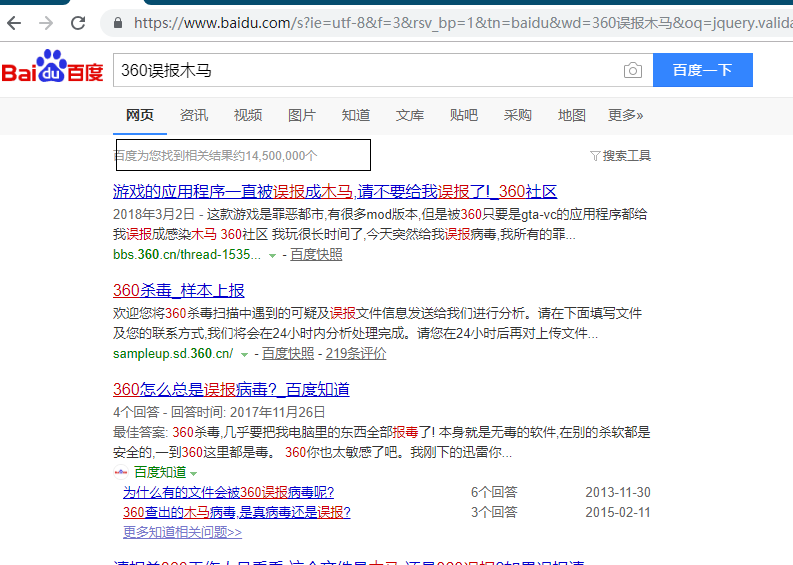Open 360怎么总是误报病毒?_百度知道 result
Image resolution: width=793 pixels, height=565 pixels.
click(x=231, y=389)
